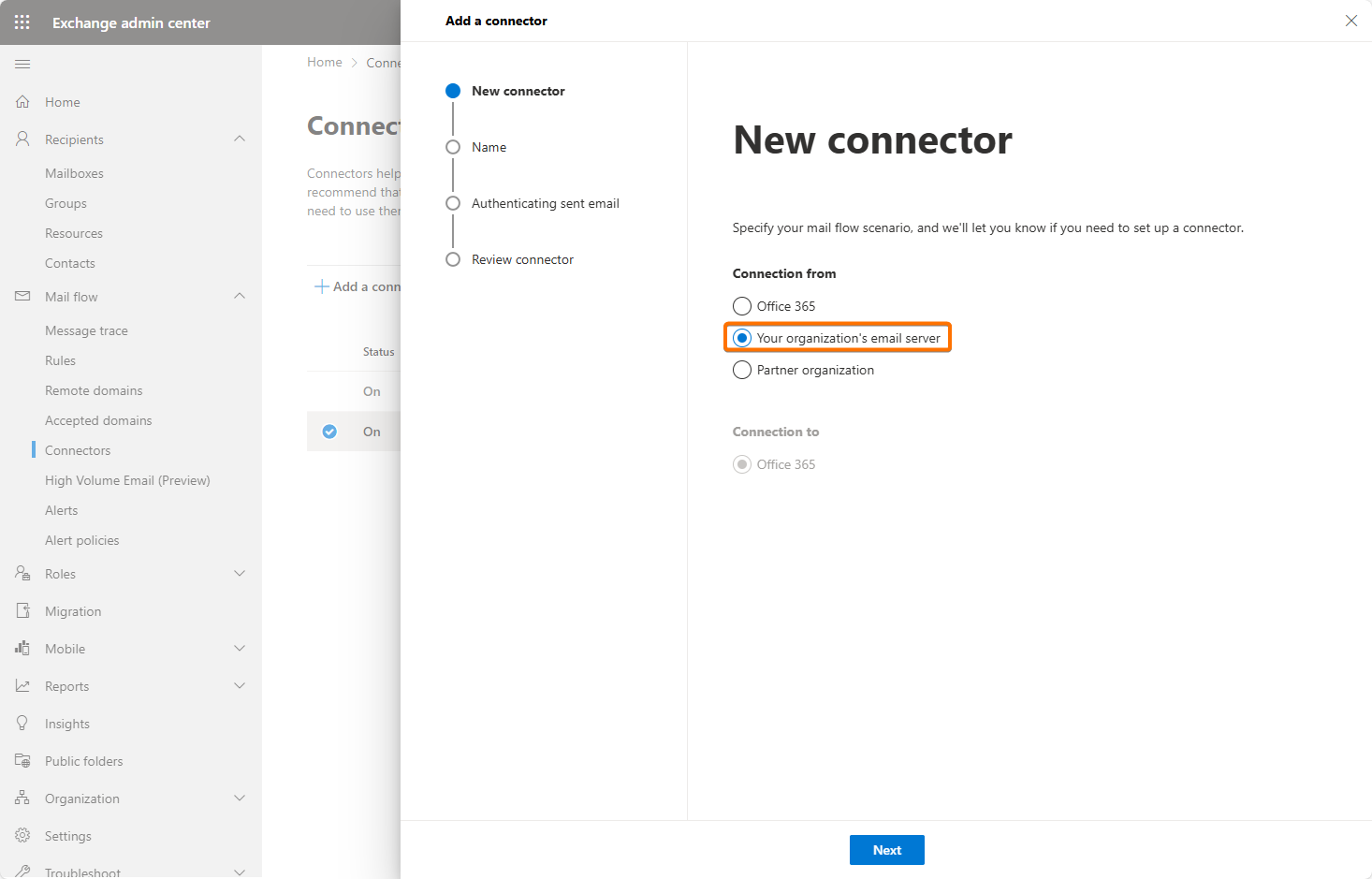Click the Settings gear icon
This screenshot has width=1372, height=879.
22,836
